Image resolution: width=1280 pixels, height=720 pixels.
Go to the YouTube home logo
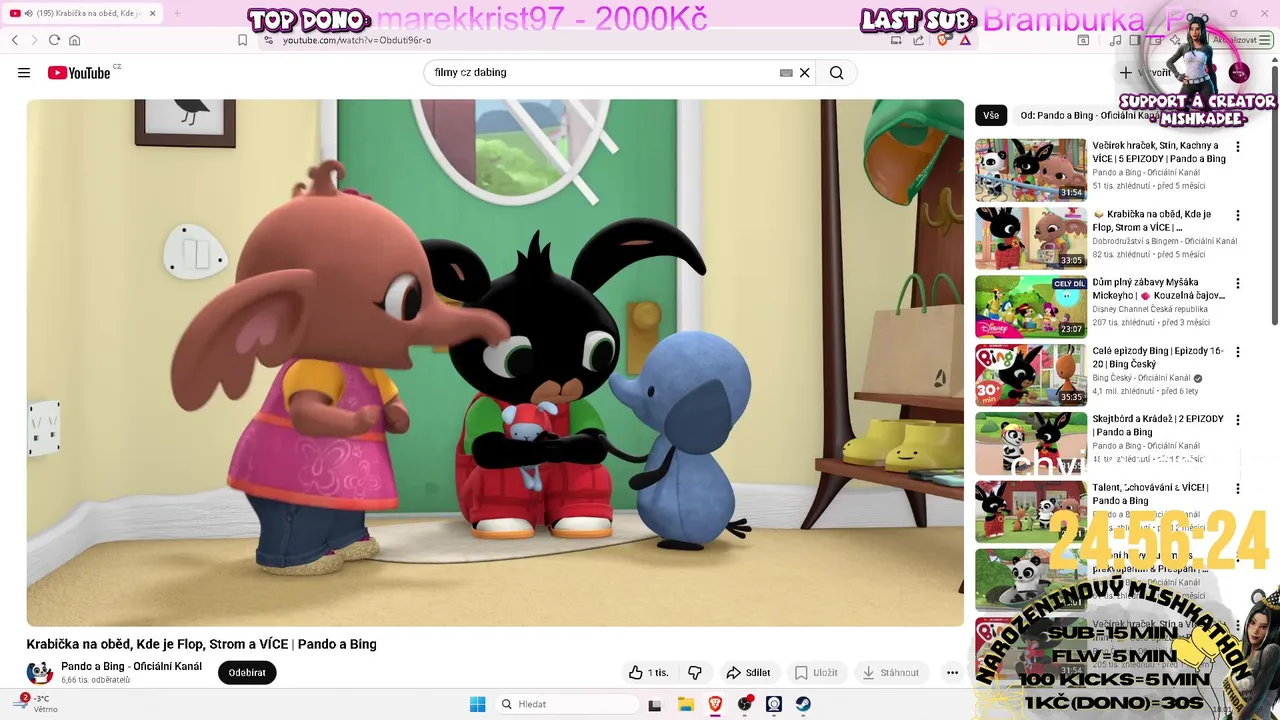click(x=80, y=73)
